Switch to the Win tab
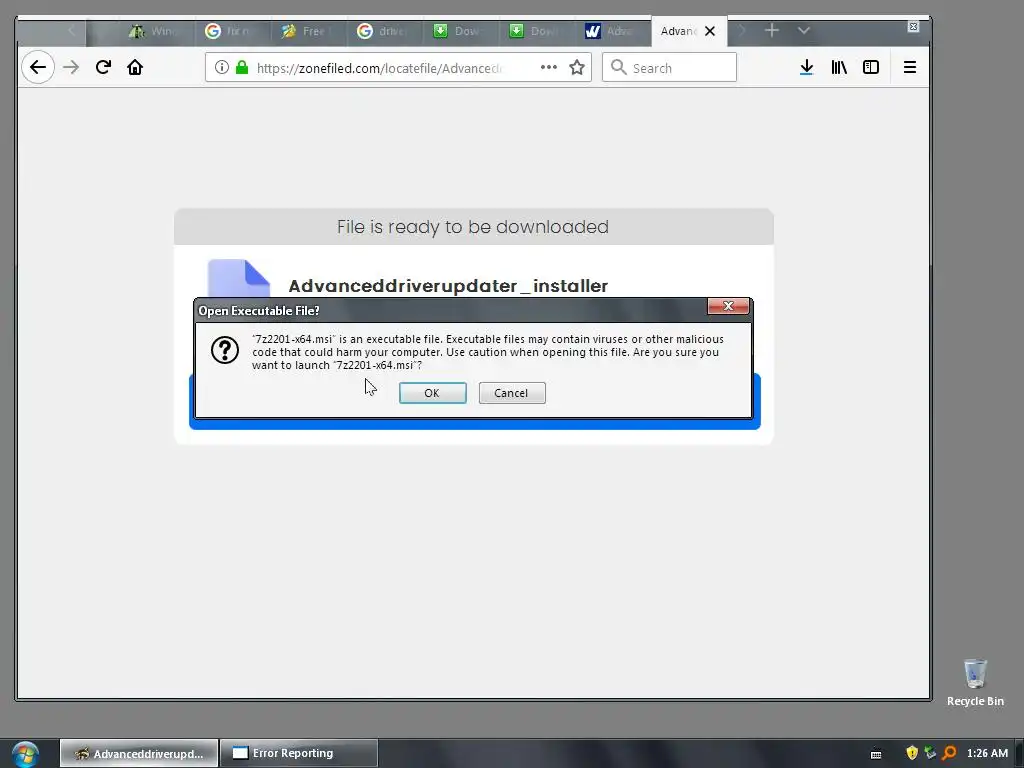This screenshot has width=1024, height=768. point(157,31)
